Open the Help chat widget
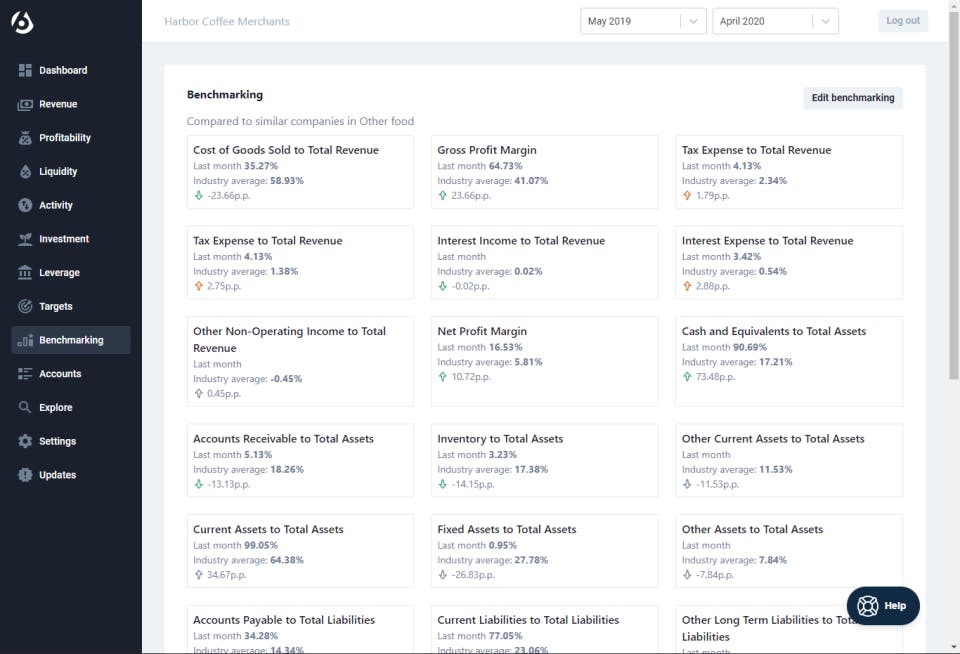The width and height of the screenshot is (960, 654). pyautogui.click(x=883, y=606)
